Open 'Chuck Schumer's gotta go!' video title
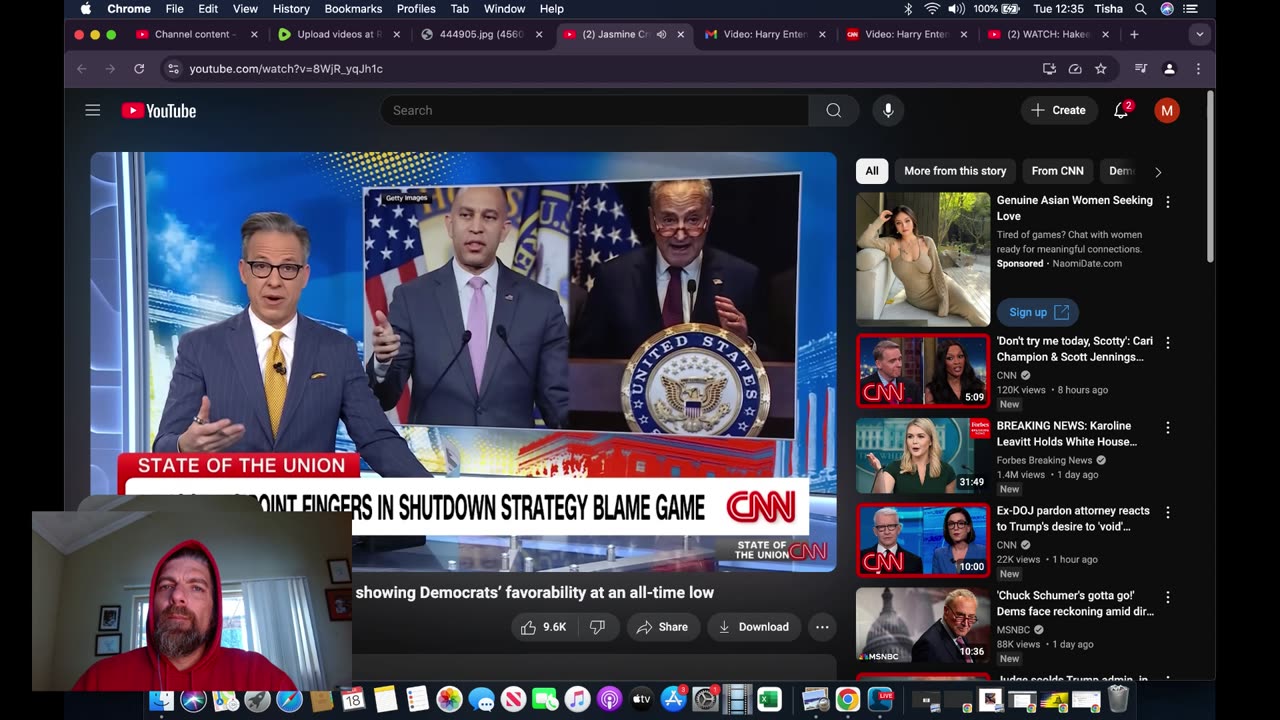 pyautogui.click(x=1075, y=603)
